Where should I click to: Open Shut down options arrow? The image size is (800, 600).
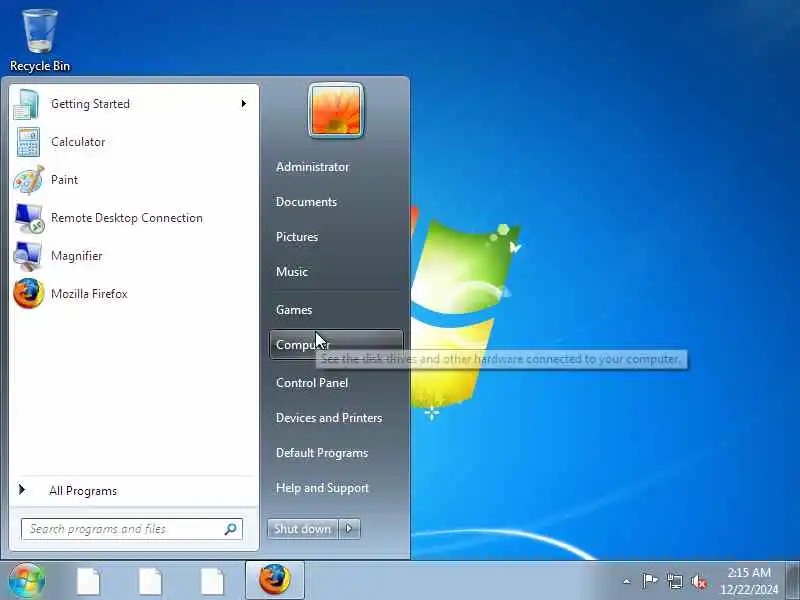349,529
